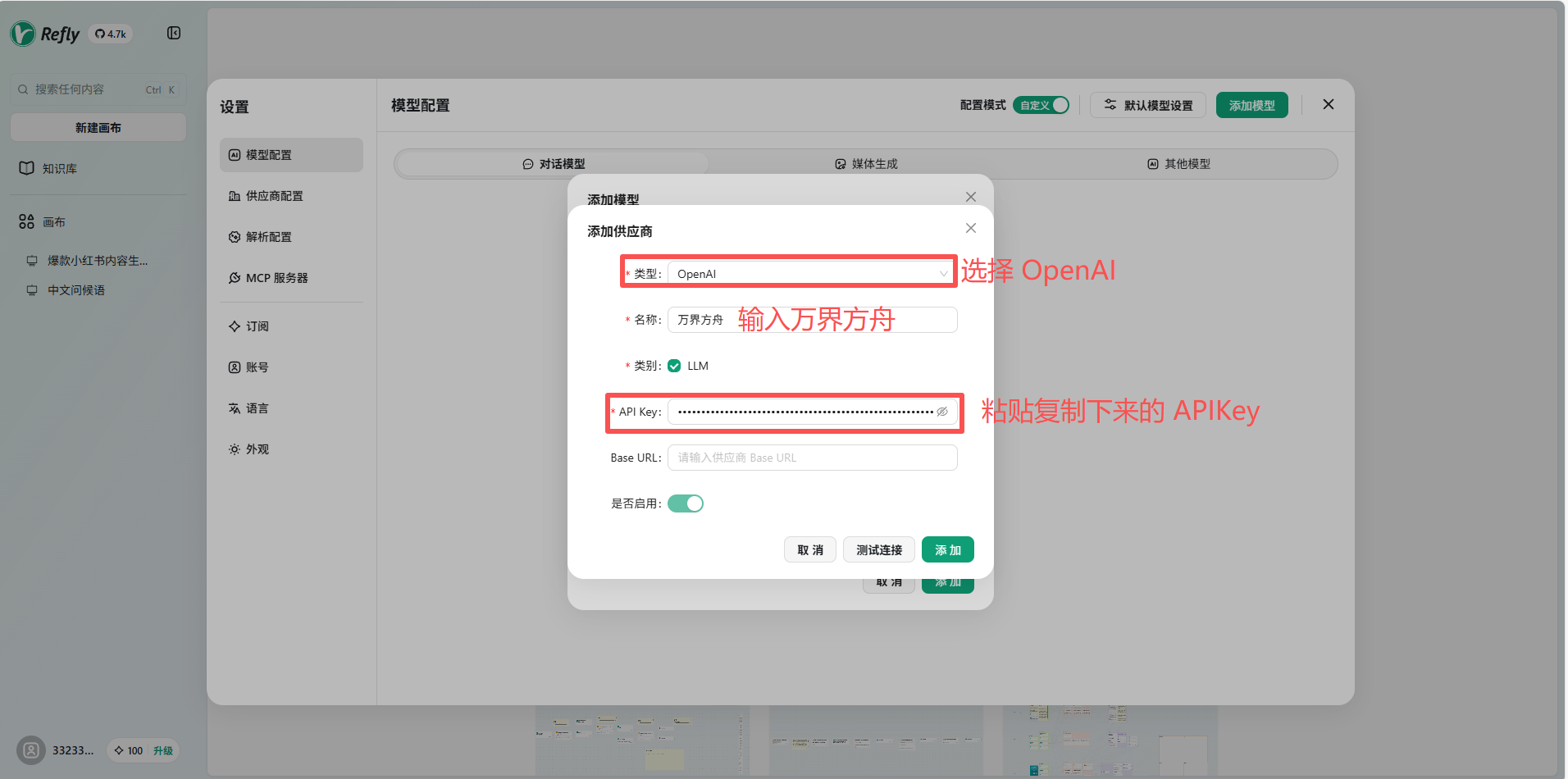Toggle API Key visibility eye icon
Image resolution: width=1568 pixels, height=779 pixels.
(x=942, y=412)
